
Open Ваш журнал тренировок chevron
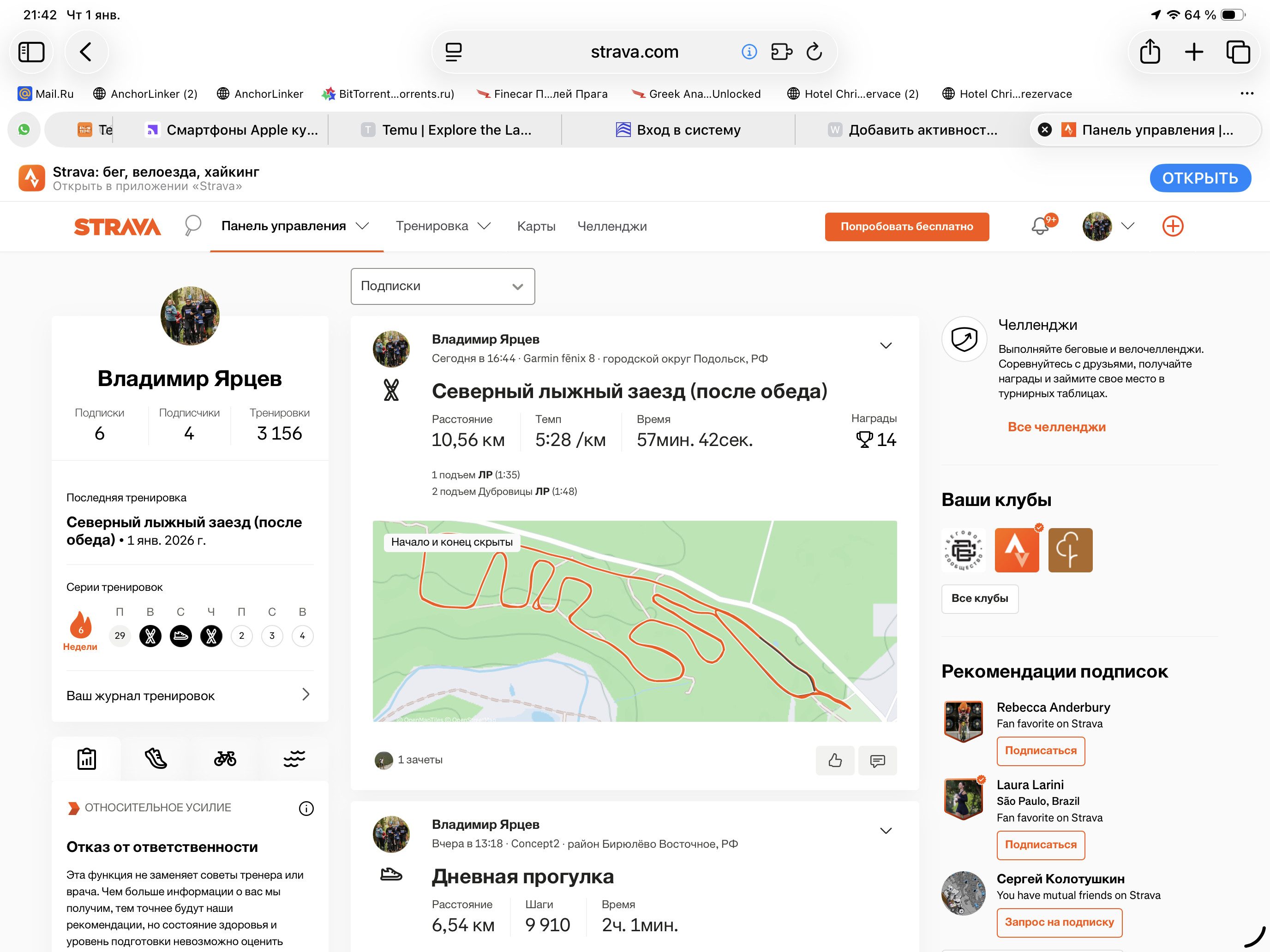tap(306, 694)
